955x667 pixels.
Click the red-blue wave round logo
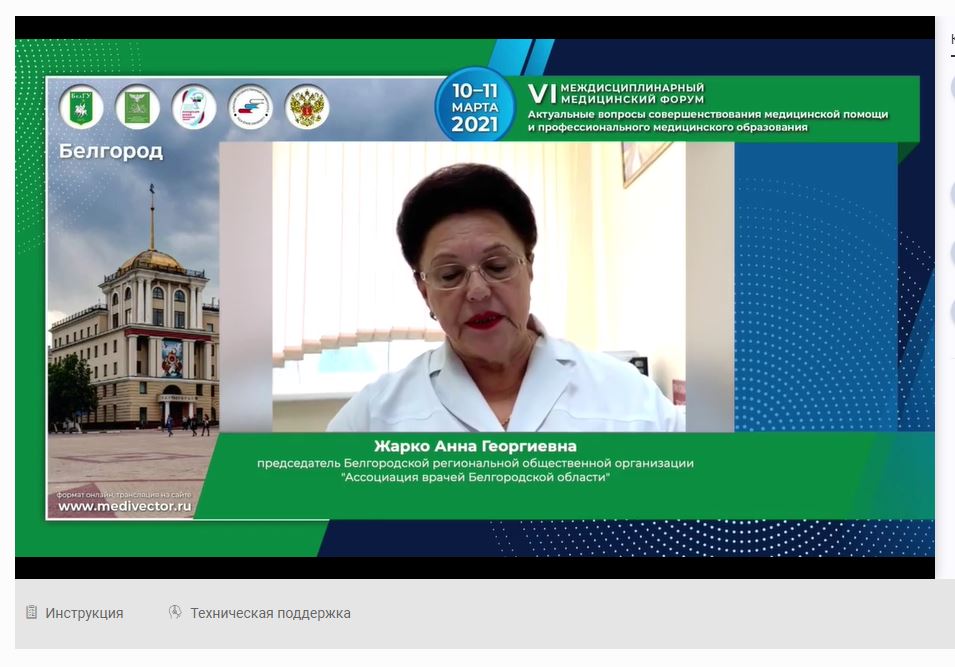[x=249, y=107]
